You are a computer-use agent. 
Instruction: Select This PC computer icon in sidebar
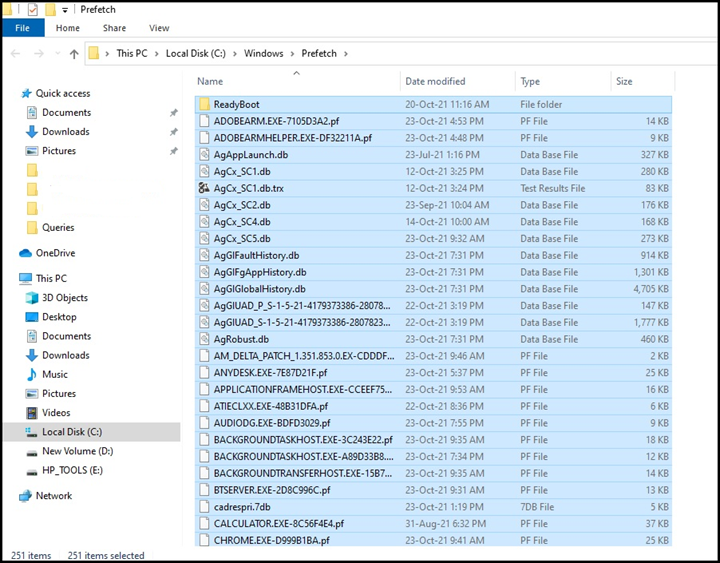[26, 278]
